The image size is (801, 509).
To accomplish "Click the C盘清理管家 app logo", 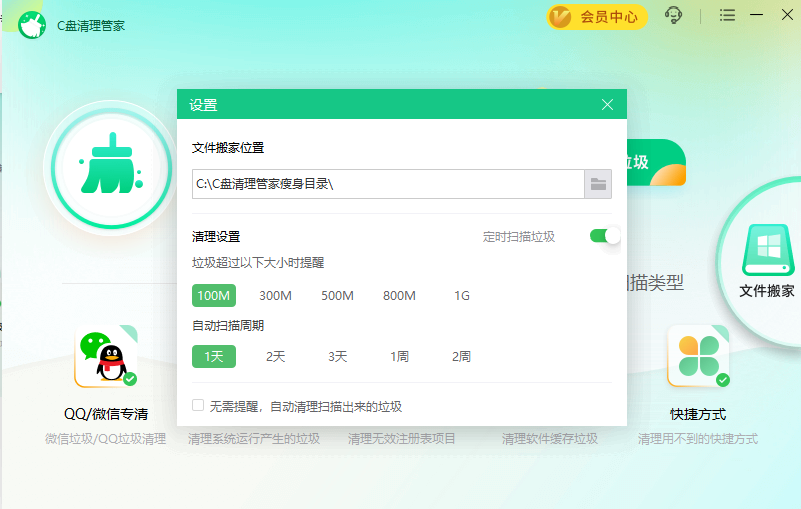I will (32, 24).
